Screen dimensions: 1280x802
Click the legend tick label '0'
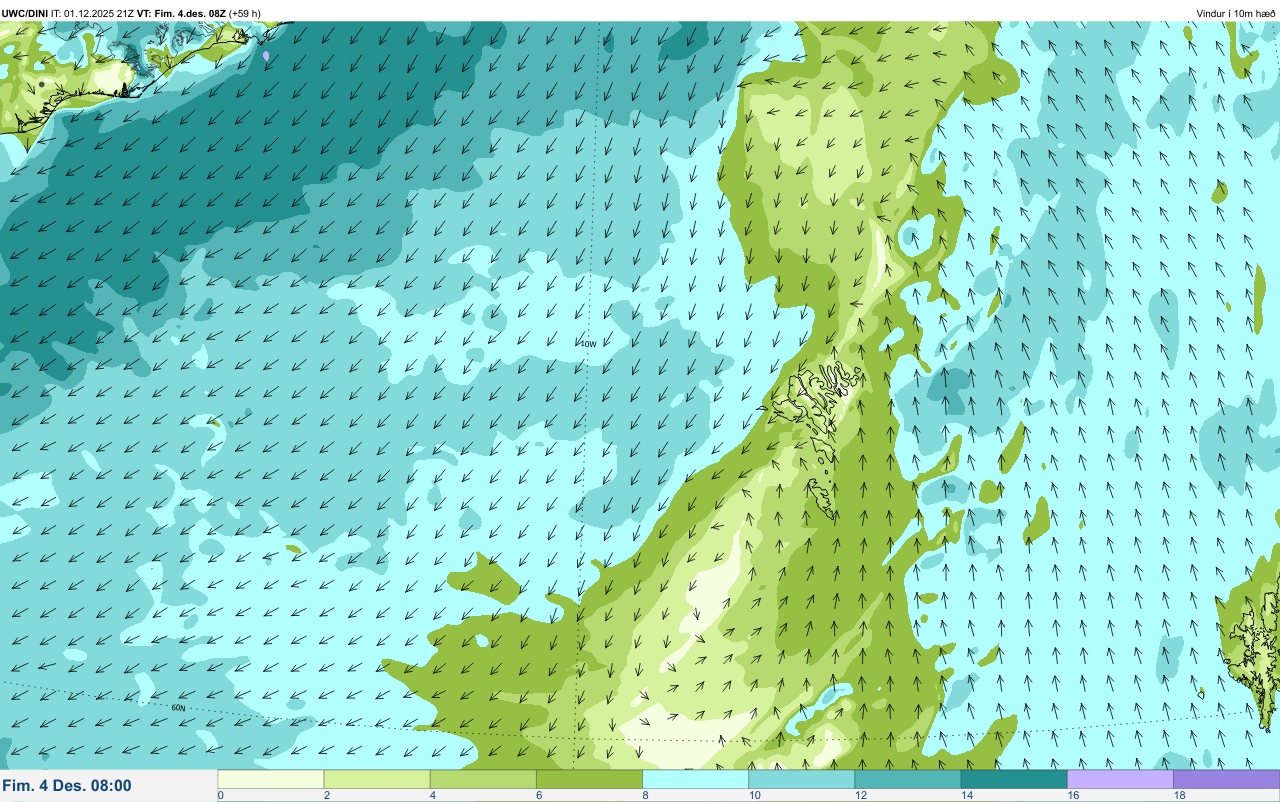pos(220,795)
